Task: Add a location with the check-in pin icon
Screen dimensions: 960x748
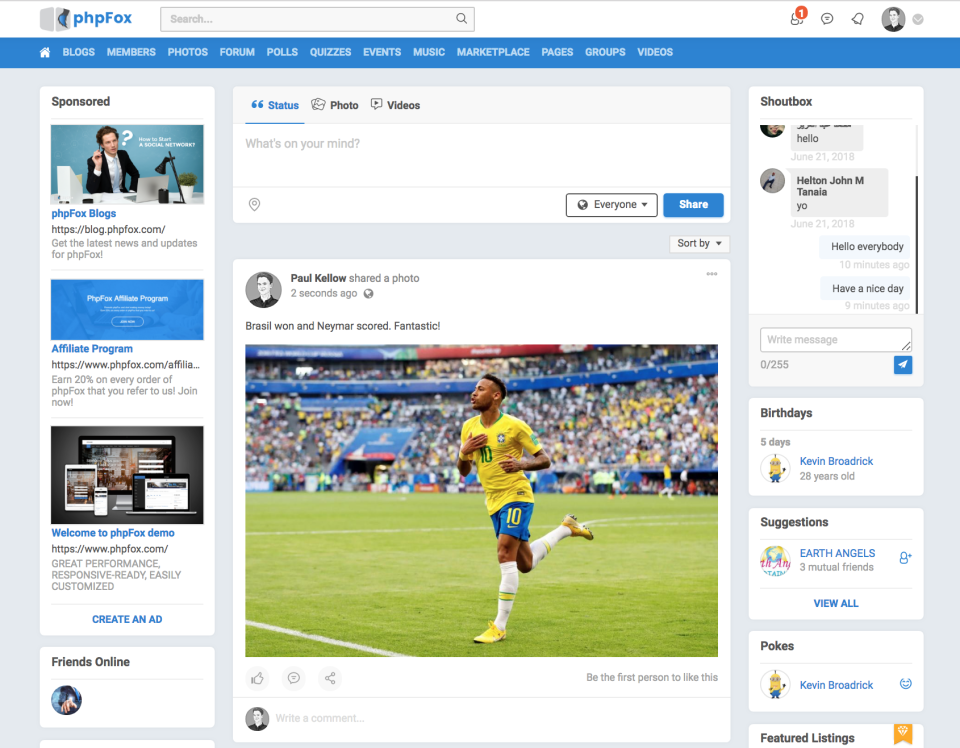Action: coord(254,204)
